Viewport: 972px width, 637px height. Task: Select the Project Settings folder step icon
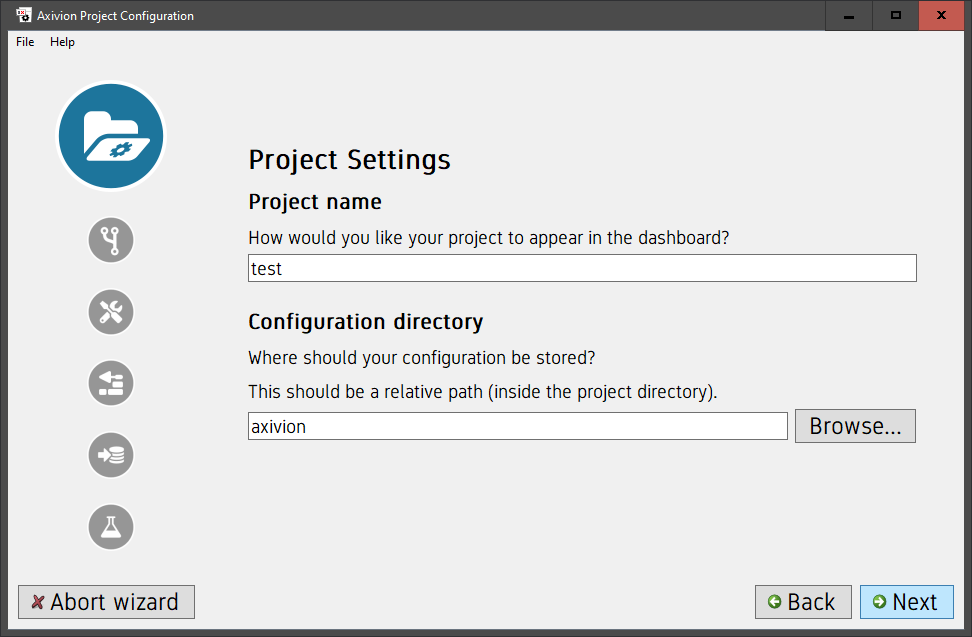[x=111, y=136]
